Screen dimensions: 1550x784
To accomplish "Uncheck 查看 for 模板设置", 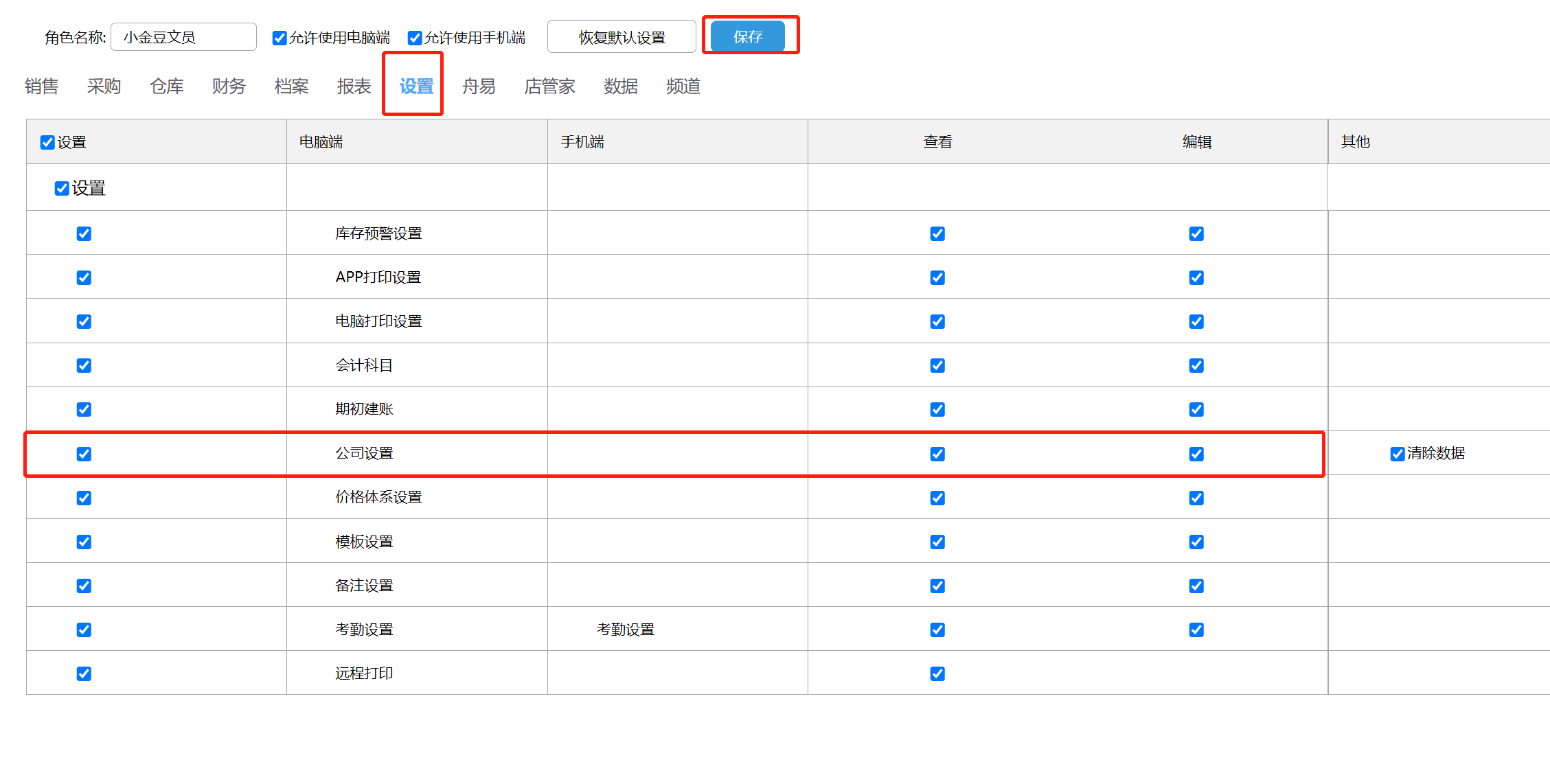I will (x=937, y=542).
